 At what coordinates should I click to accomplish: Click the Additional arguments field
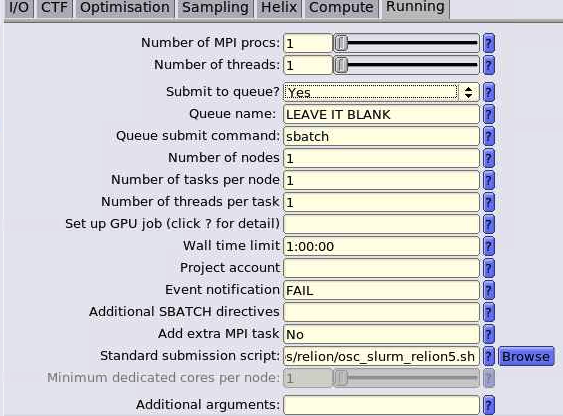tap(381, 405)
